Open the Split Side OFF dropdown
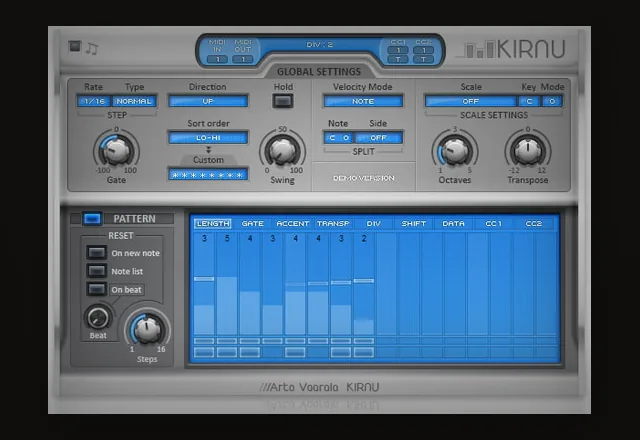The height and width of the screenshot is (440, 640). point(378,138)
